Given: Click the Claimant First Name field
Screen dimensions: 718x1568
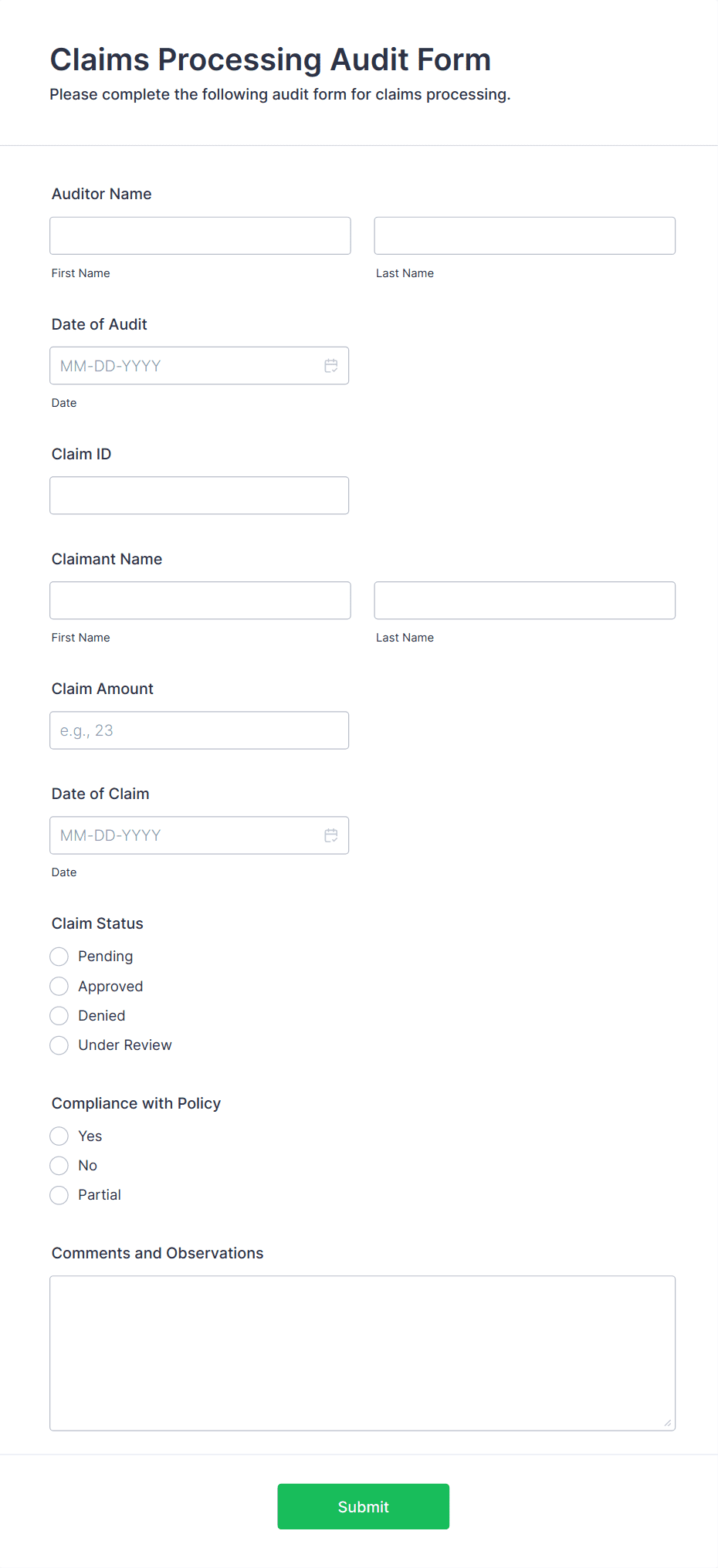Looking at the screenshot, I should pyautogui.click(x=199, y=600).
